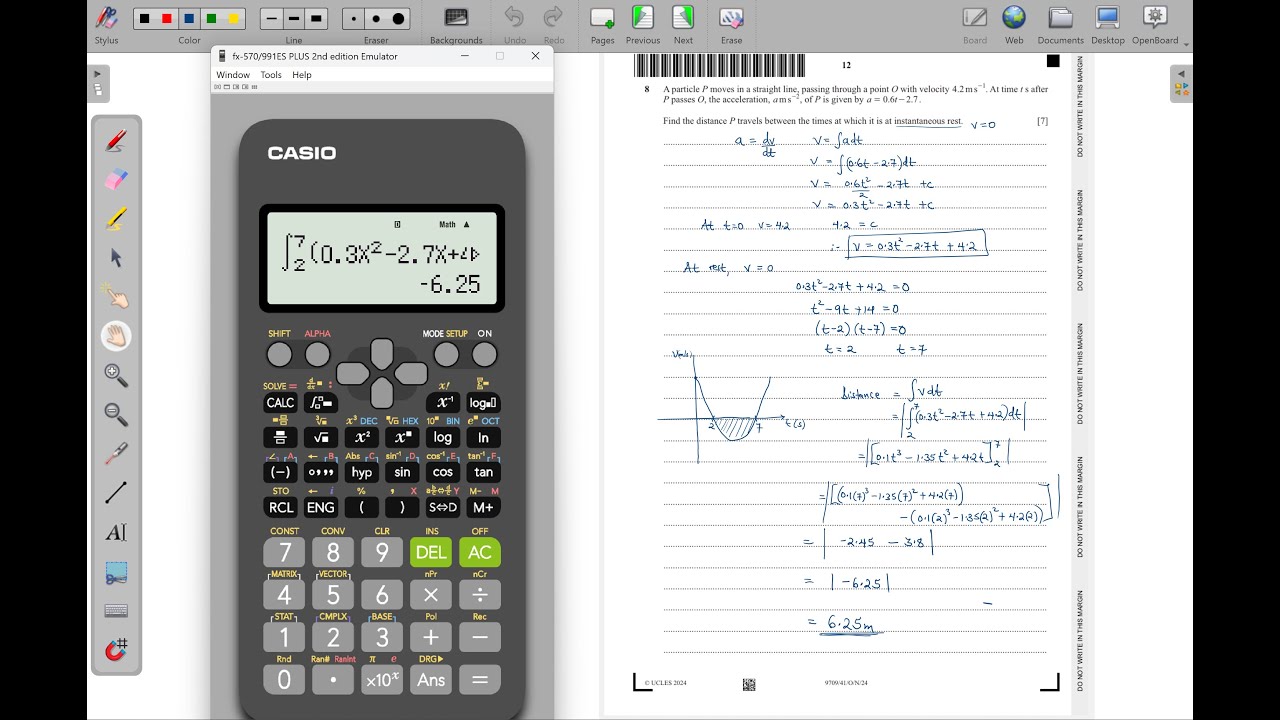Open the screen Capture tool
The height and width of the screenshot is (720, 1280).
116,572
